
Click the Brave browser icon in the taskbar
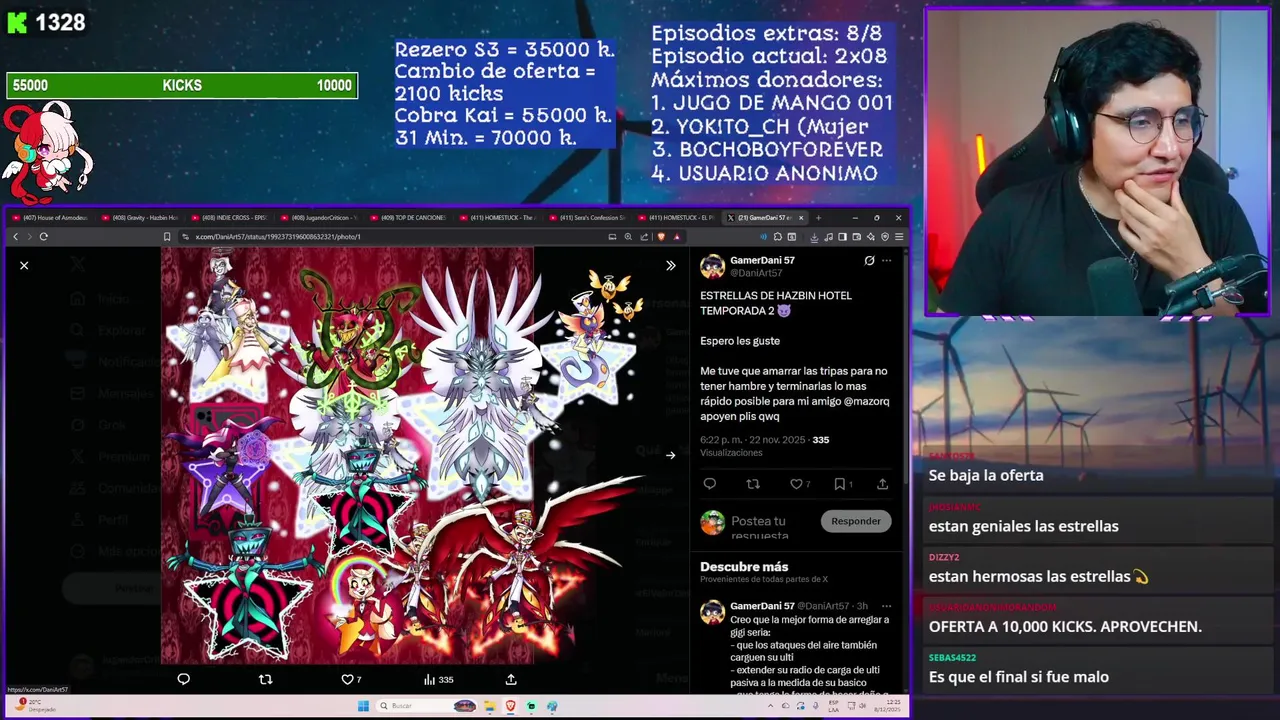pyautogui.click(x=510, y=706)
